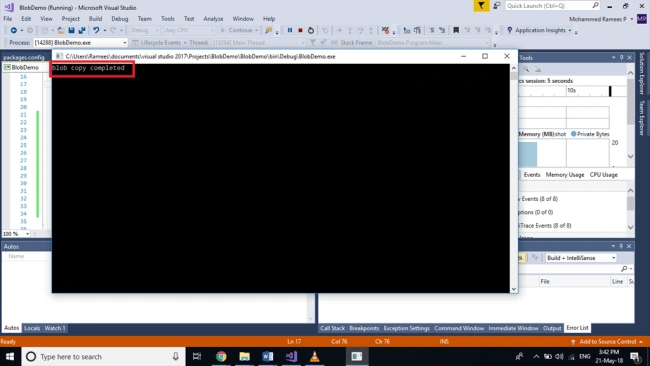Open the File menu
The height and width of the screenshot is (366, 650).
click(8, 19)
